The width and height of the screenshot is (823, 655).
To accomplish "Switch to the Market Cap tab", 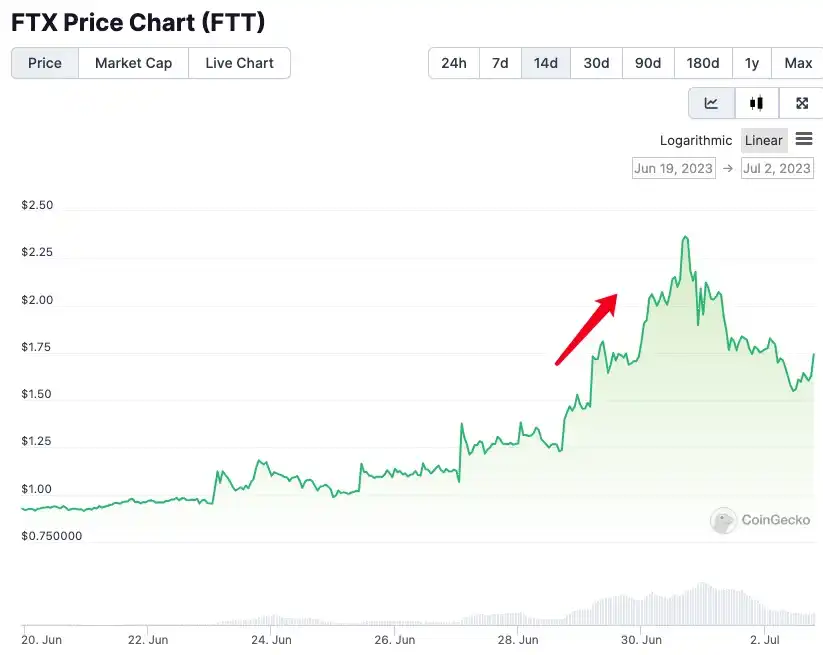I will [133, 62].
